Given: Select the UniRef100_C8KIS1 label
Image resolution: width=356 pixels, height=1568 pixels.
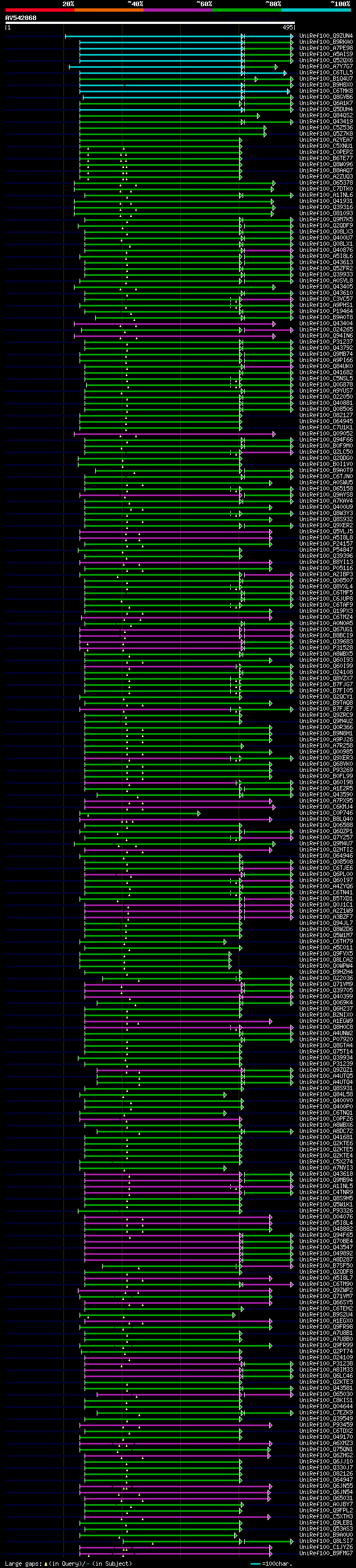Looking at the screenshot, I should [326, 1400].
